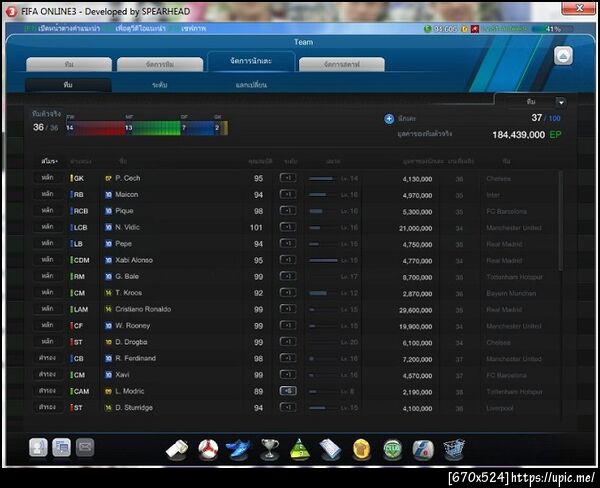Screen dimensions: 600x488
Task: Click the season card icon next to T. Kroos
Action: tap(108, 293)
